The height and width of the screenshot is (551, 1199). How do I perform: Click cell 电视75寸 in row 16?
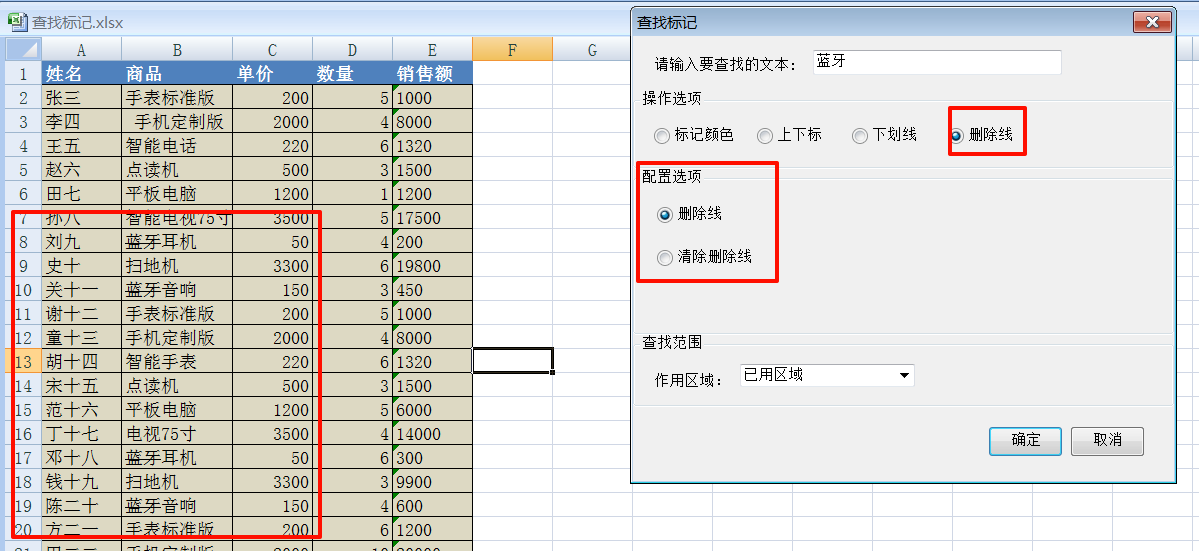pos(177,433)
